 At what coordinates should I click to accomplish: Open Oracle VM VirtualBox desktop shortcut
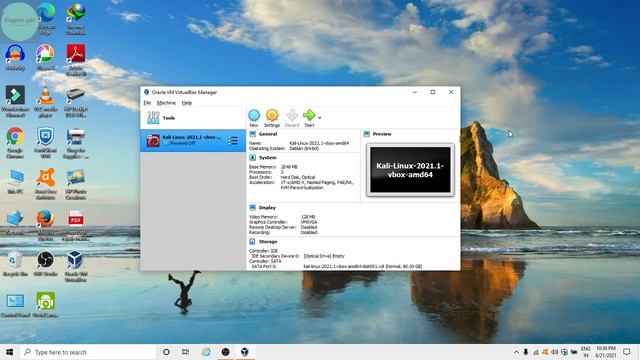pos(76,266)
